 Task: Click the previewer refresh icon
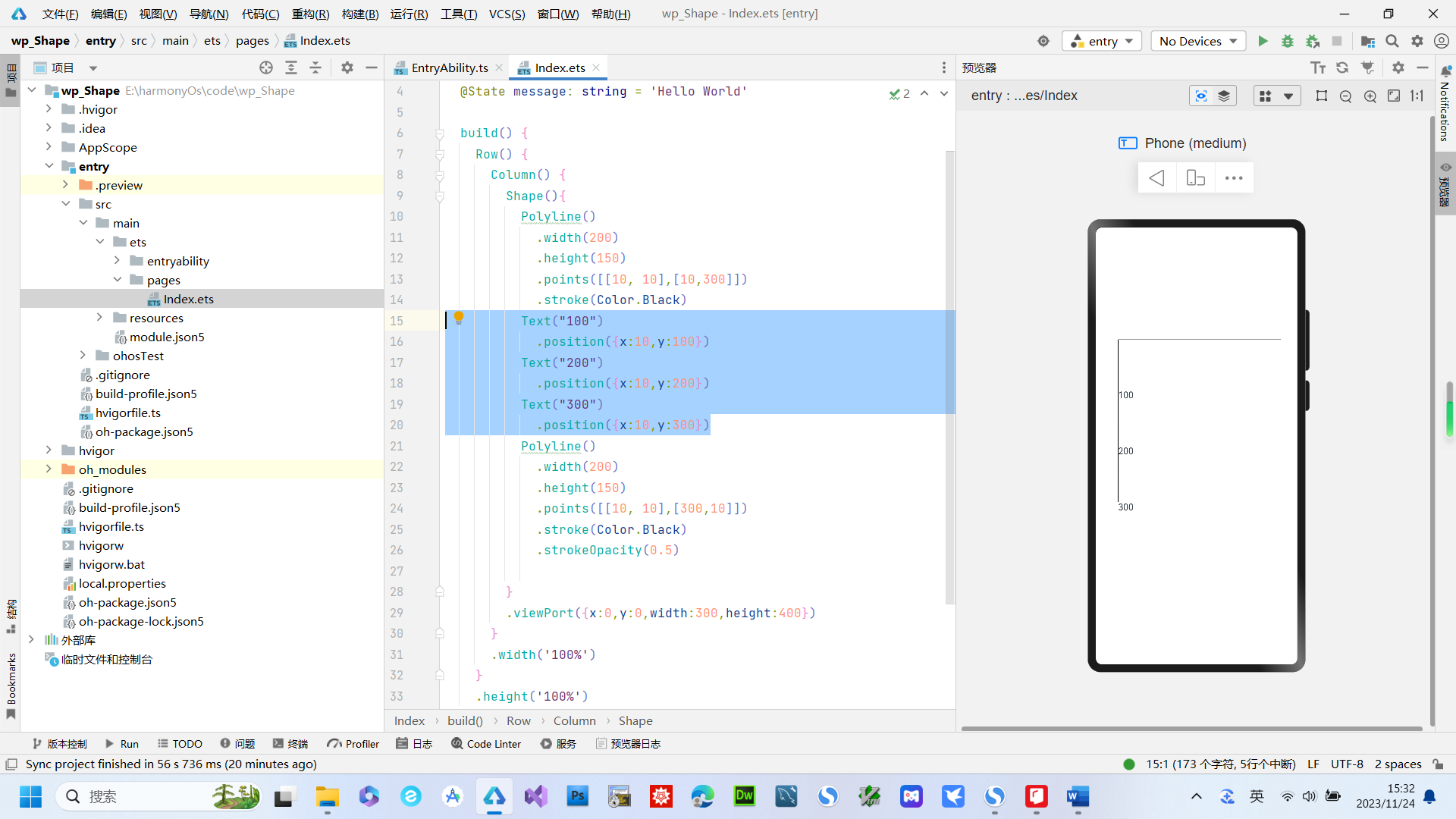pos(1342,67)
